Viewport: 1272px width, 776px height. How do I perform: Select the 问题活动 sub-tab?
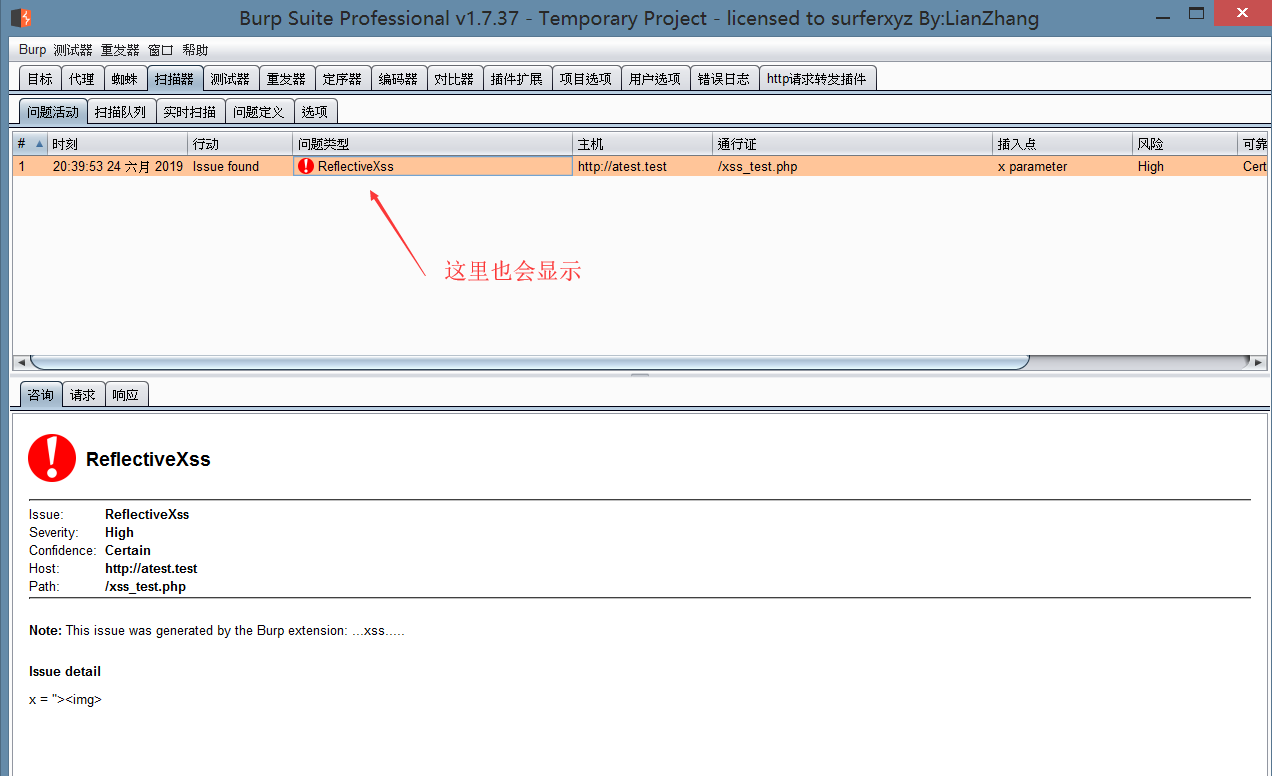click(53, 112)
